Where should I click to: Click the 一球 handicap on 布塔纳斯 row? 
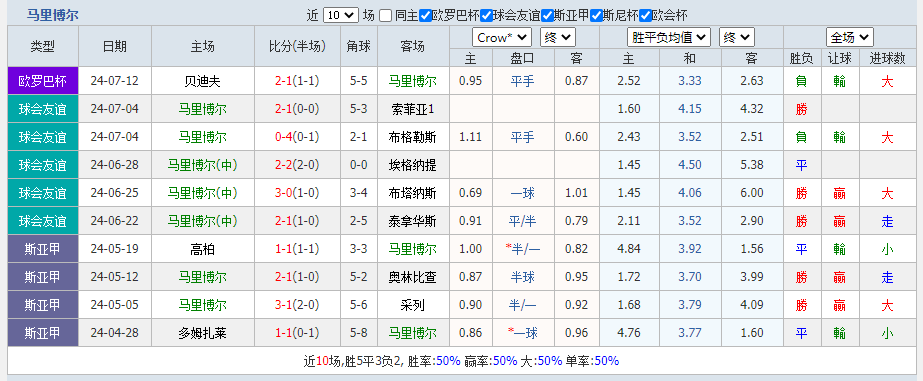coord(522,193)
